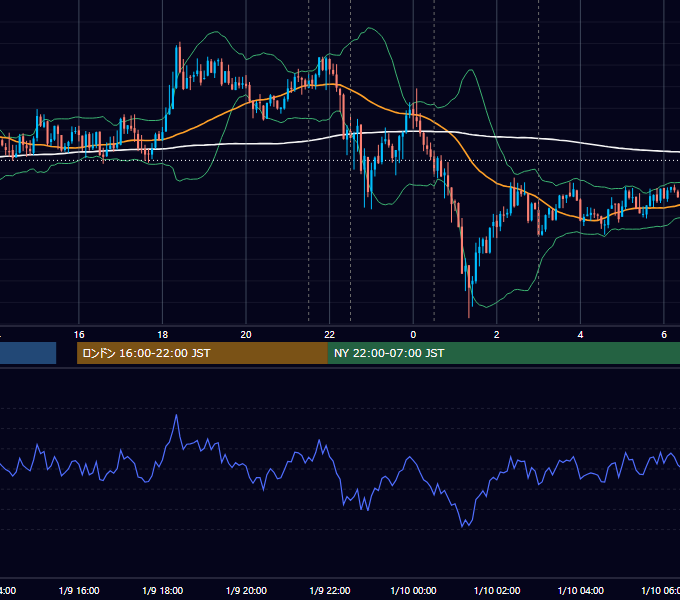Click the NY 22:00-07:00 JST session bar
The width and height of the screenshot is (680, 600).
503,353
